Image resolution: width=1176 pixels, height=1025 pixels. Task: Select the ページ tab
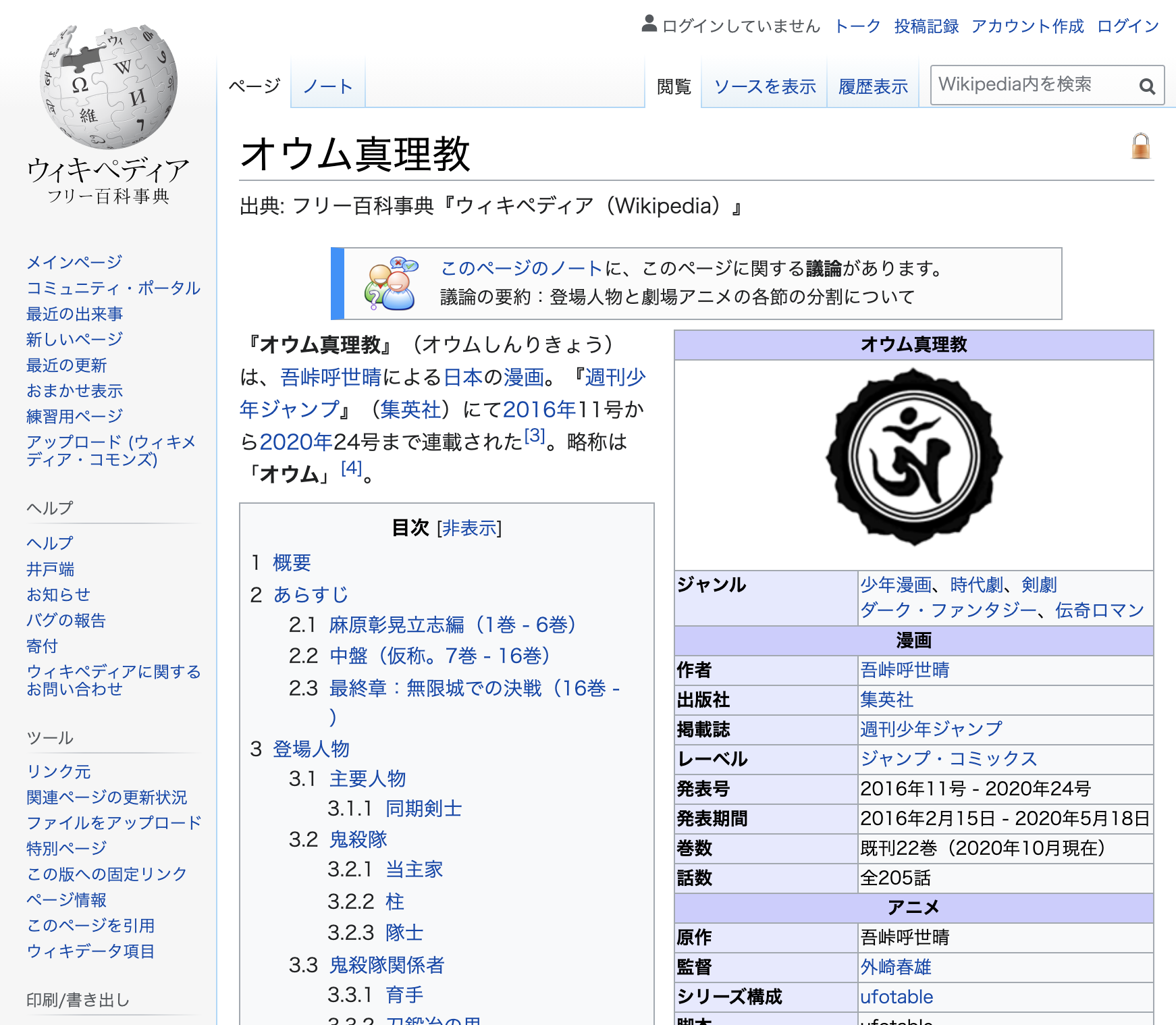(254, 86)
